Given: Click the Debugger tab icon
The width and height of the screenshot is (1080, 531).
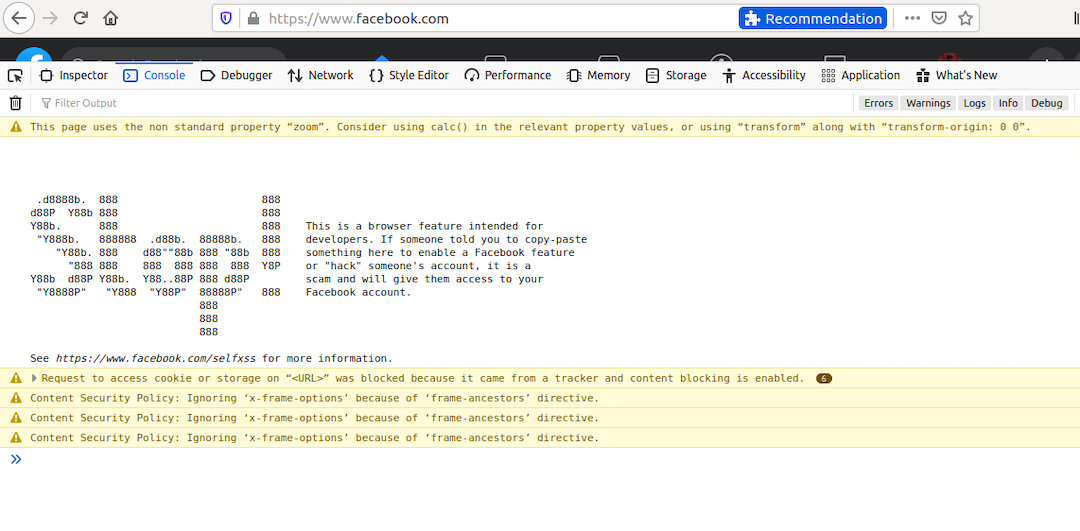Looking at the screenshot, I should (208, 76).
